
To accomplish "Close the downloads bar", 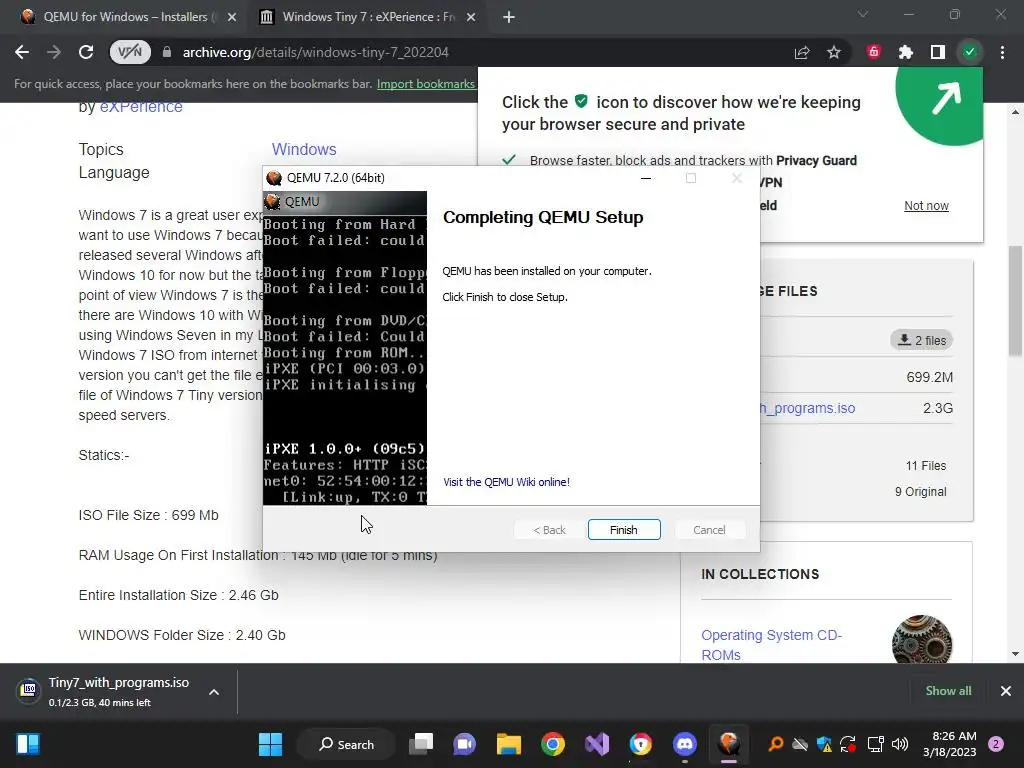I will point(1006,691).
